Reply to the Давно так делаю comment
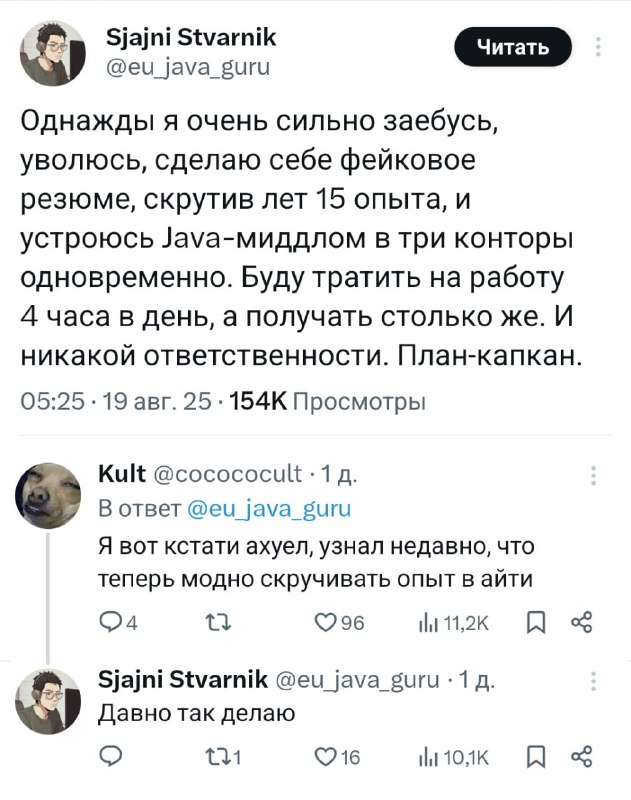Image resolution: width=631 pixels, height=800 pixels. pos(110,757)
